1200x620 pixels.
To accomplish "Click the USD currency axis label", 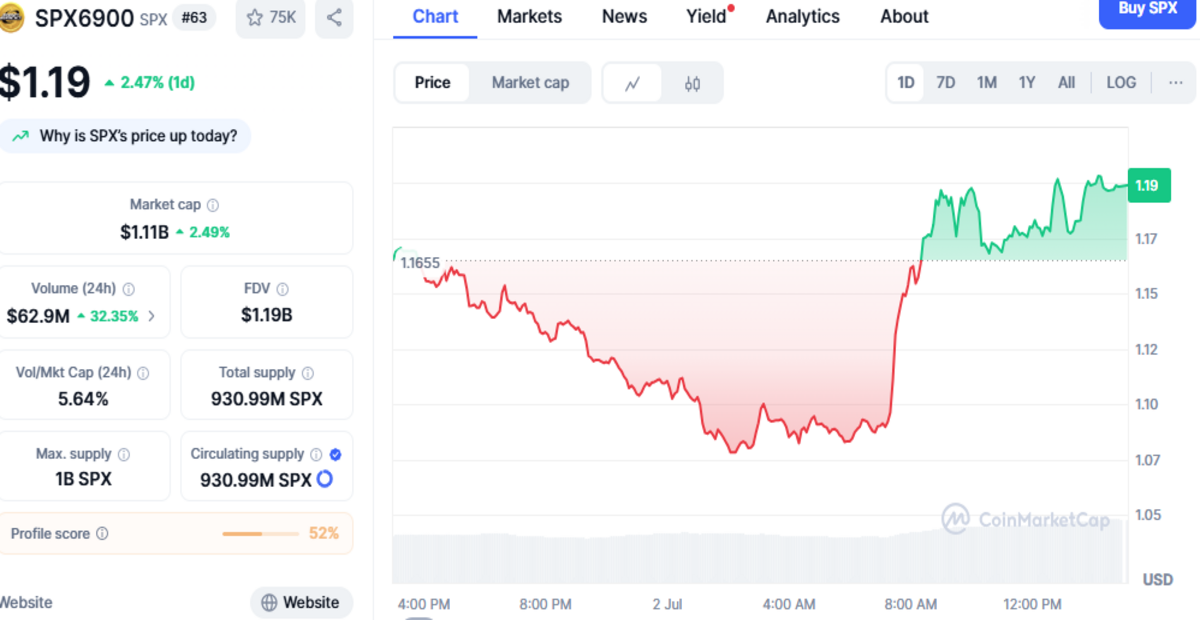I will pos(1157,580).
